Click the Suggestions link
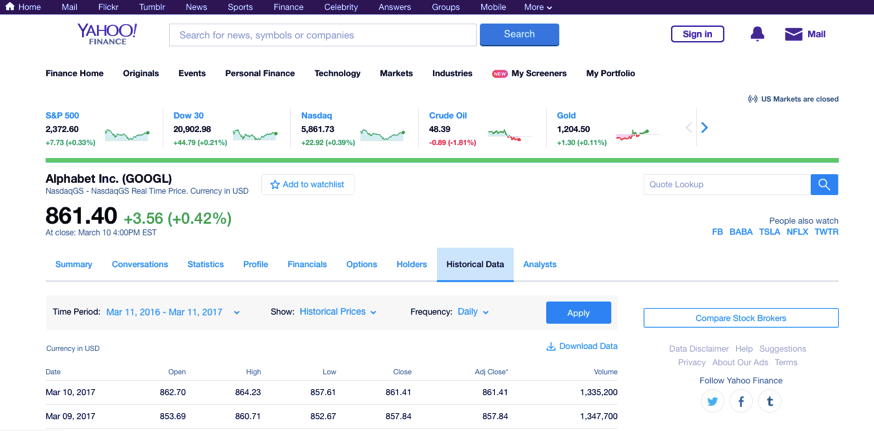Image resolution: width=874 pixels, height=431 pixels. (x=783, y=348)
